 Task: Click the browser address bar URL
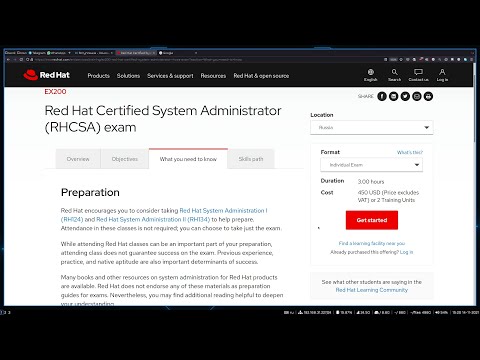point(138,60)
